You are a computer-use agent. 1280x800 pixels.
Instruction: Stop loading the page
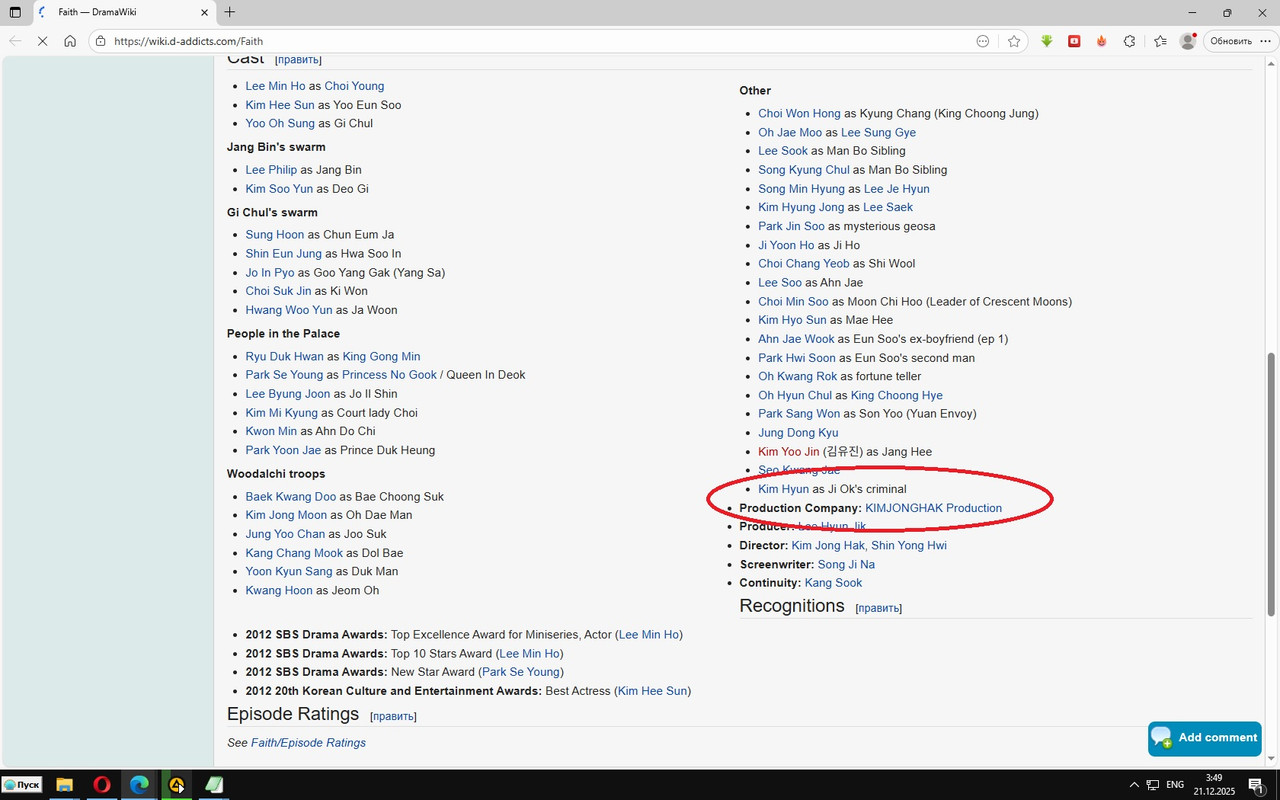[x=42, y=41]
